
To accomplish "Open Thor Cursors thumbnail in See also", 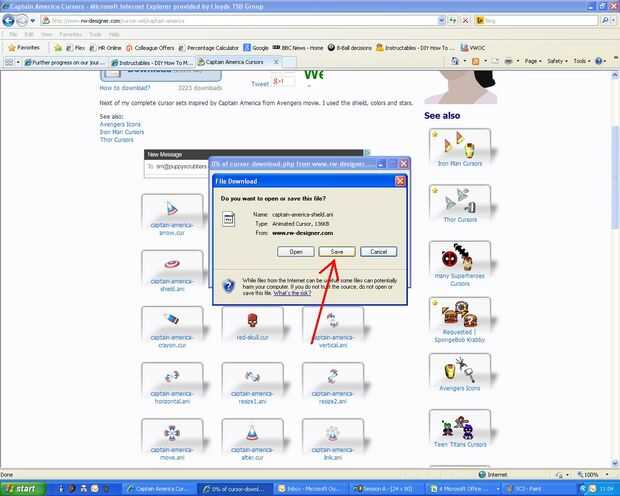I will click(x=459, y=204).
